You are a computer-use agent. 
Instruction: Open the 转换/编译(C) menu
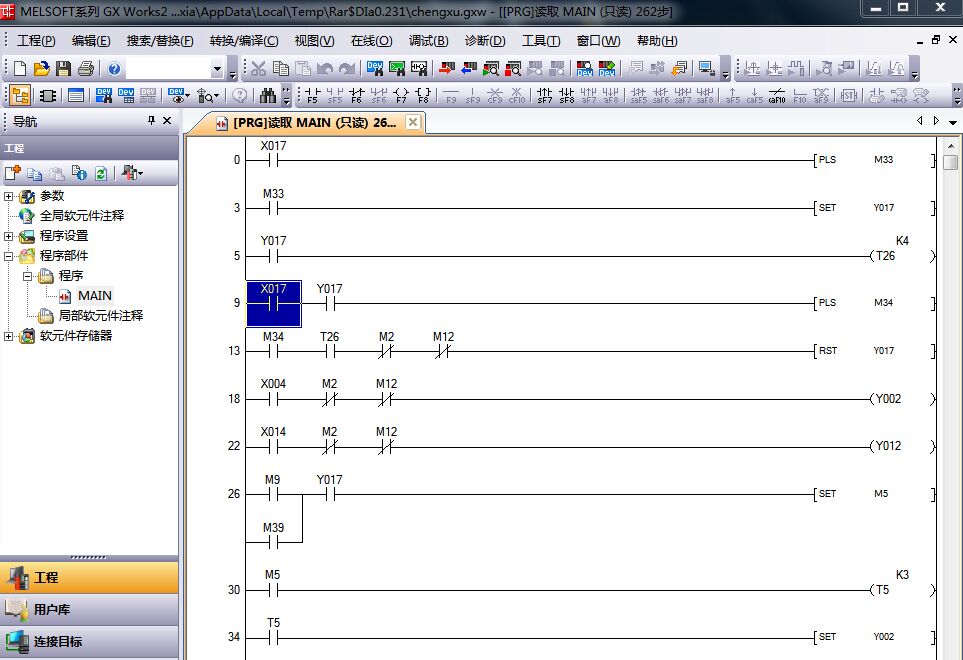coord(244,41)
